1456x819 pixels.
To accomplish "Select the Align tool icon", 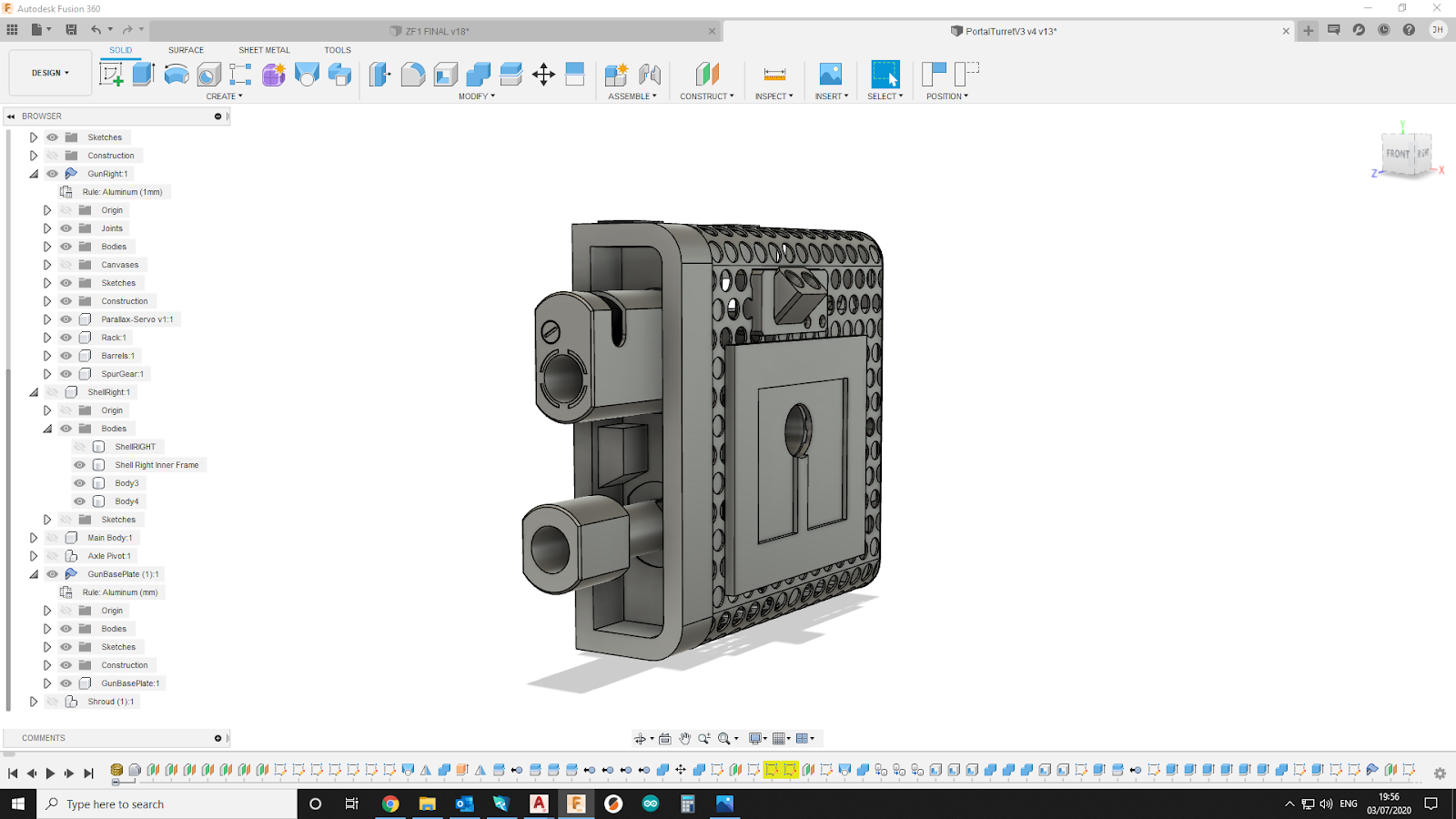I will tap(575, 74).
